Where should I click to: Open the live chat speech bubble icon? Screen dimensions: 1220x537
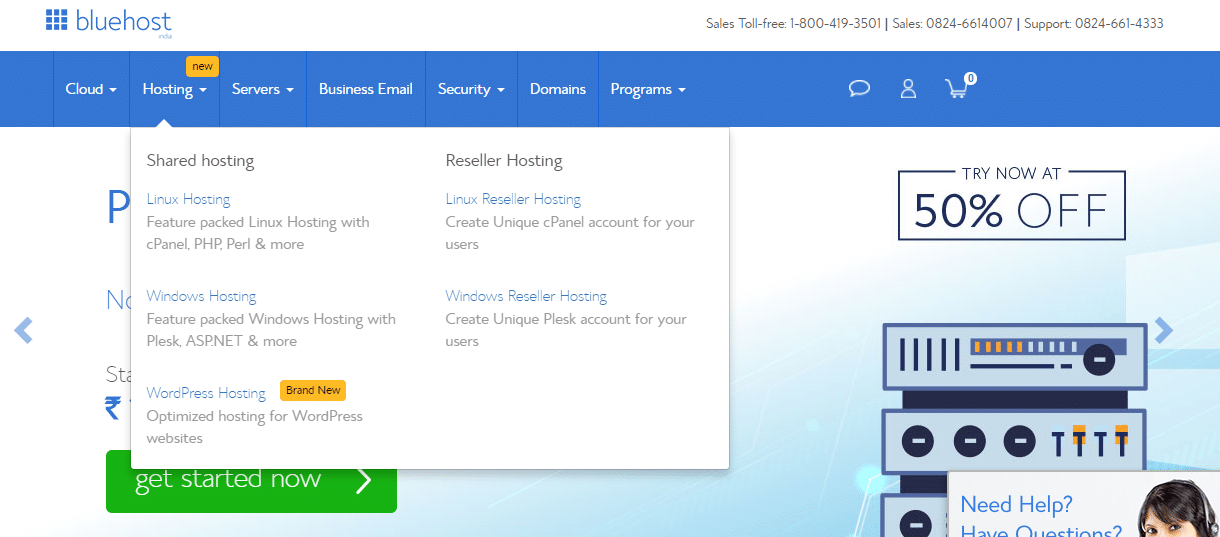(x=859, y=89)
